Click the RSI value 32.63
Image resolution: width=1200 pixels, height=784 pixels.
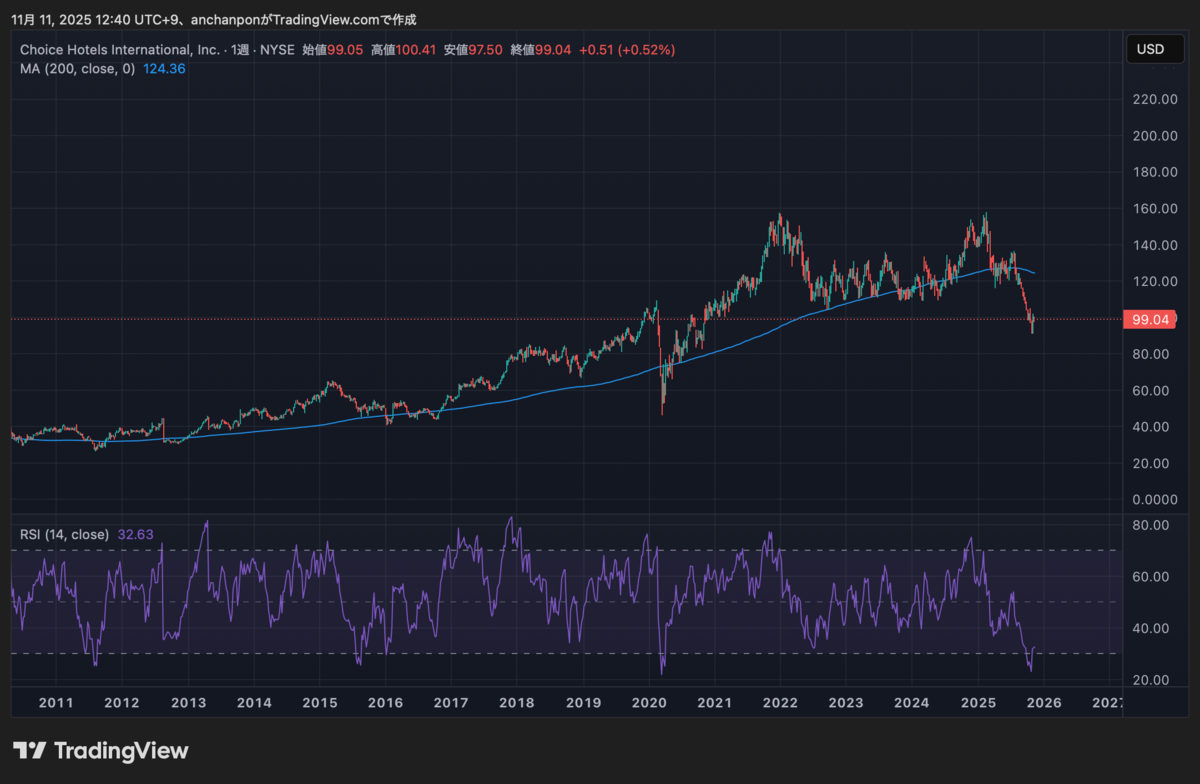[x=135, y=535]
